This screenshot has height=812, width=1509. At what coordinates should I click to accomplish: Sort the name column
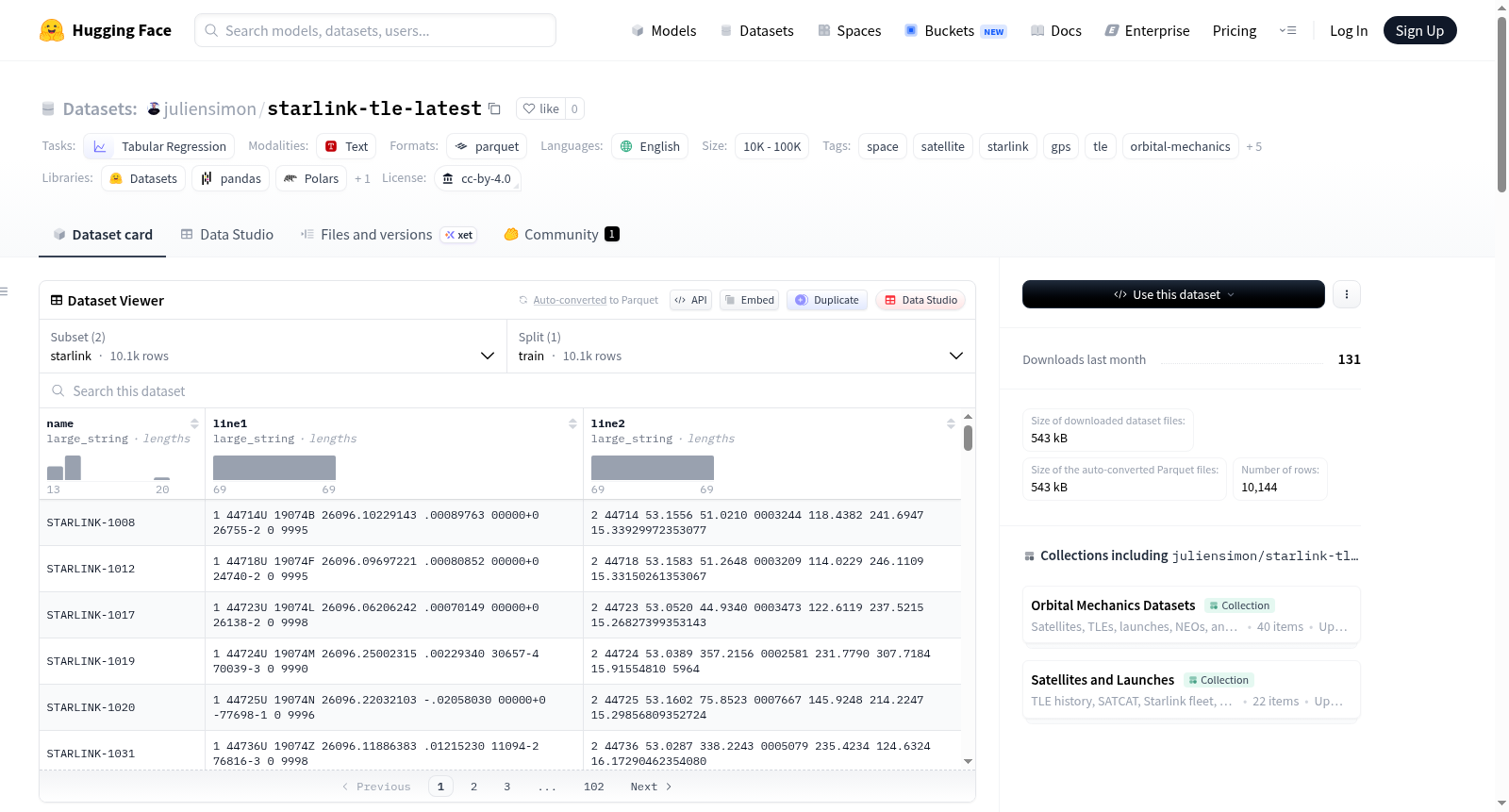click(x=194, y=423)
